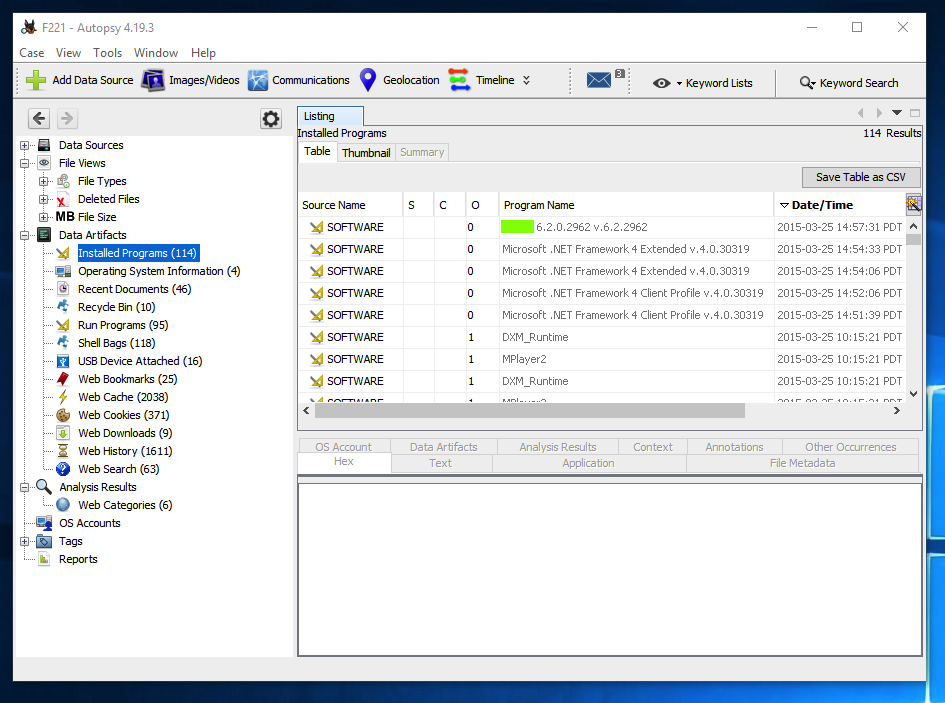Click the Tags folder icon

coord(45,541)
